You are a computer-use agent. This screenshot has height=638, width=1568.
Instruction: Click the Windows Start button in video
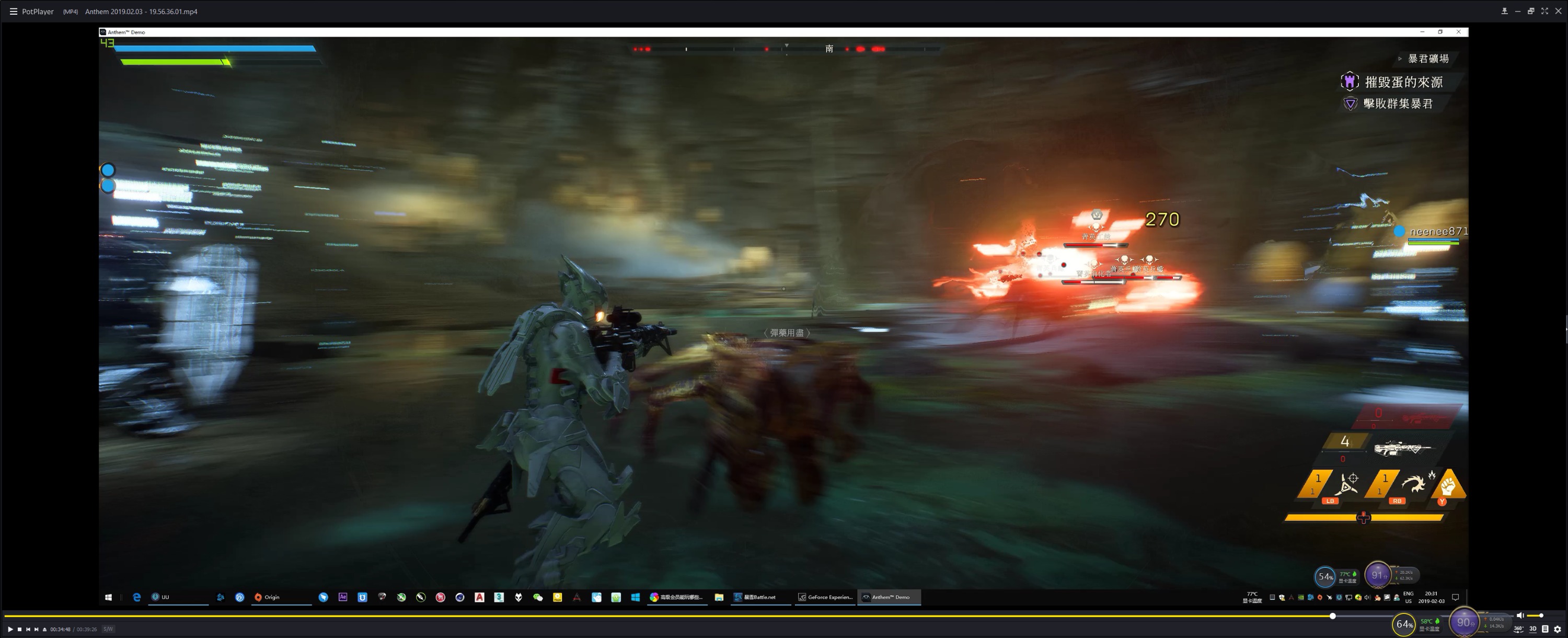tap(108, 597)
